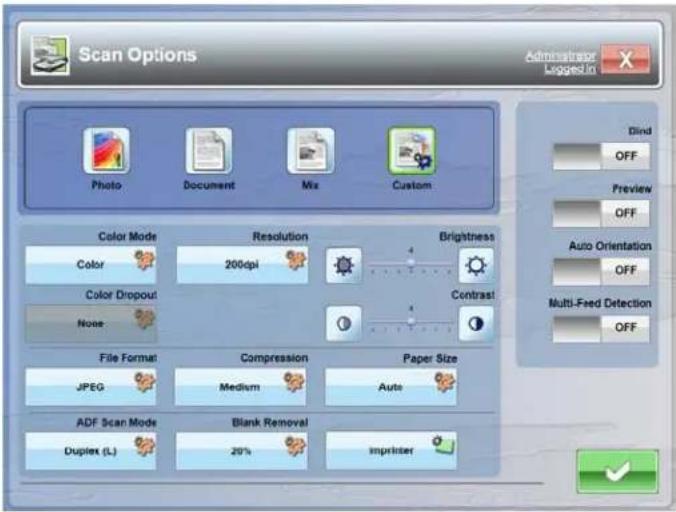Viewport: 676px width, 512px height.
Task: Close Scan Options with the red X
Action: coord(626,59)
